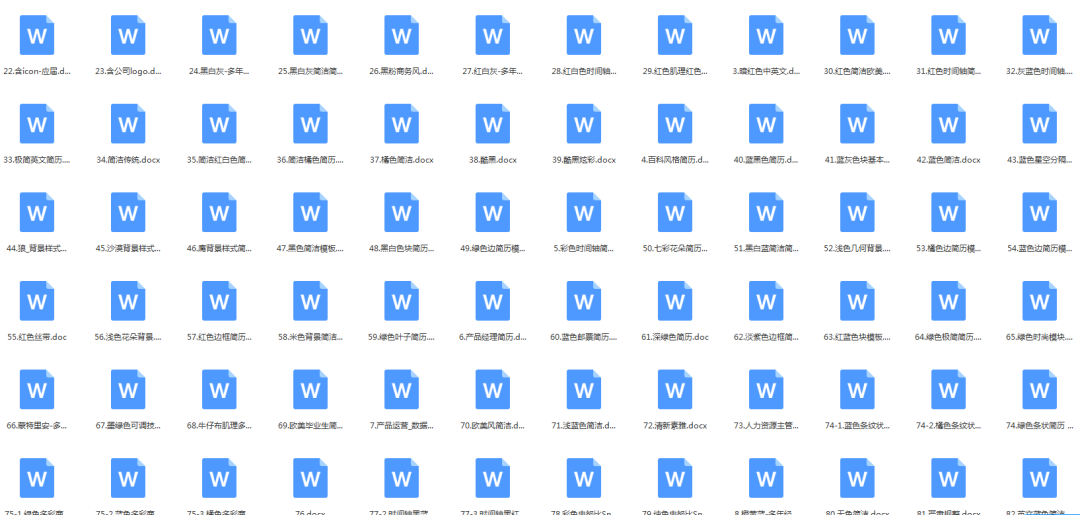Viewport: 1080px width, 515px height.
Task: Select the Word icon for 26.黑粉商务风
Action: [402, 35]
